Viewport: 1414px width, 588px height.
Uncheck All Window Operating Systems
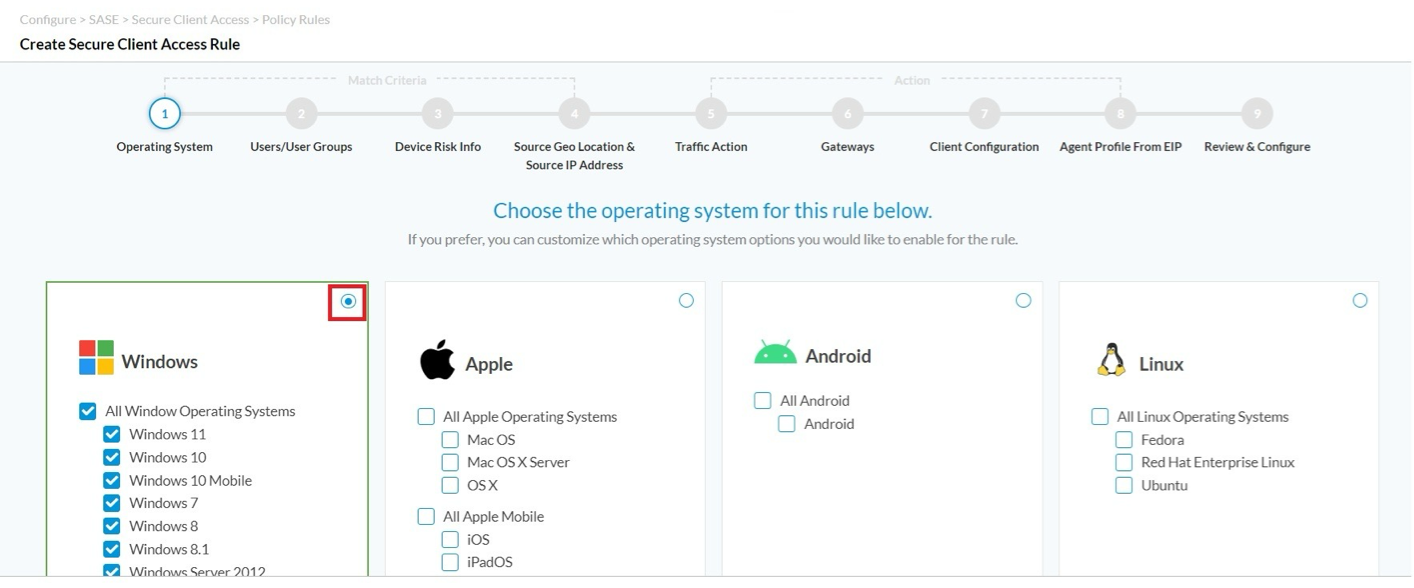[88, 411]
